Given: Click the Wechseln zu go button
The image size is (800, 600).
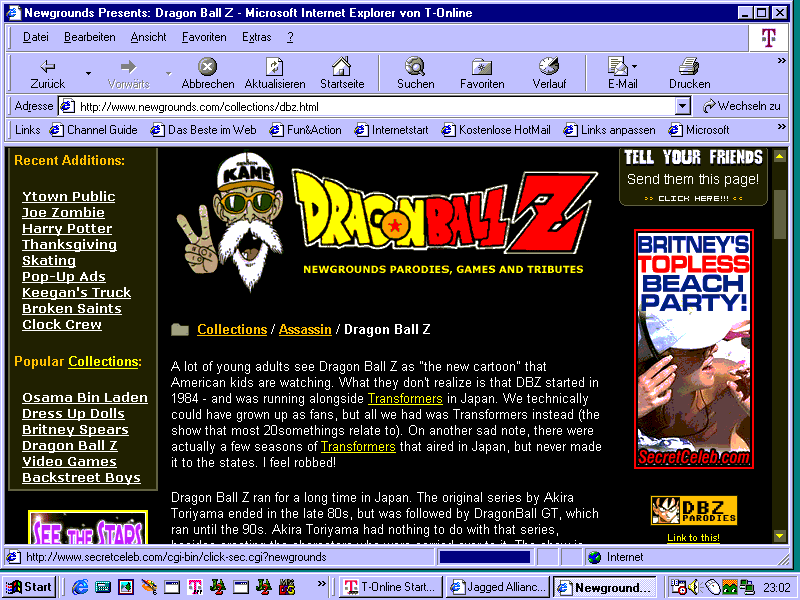Looking at the screenshot, I should click(x=741, y=106).
